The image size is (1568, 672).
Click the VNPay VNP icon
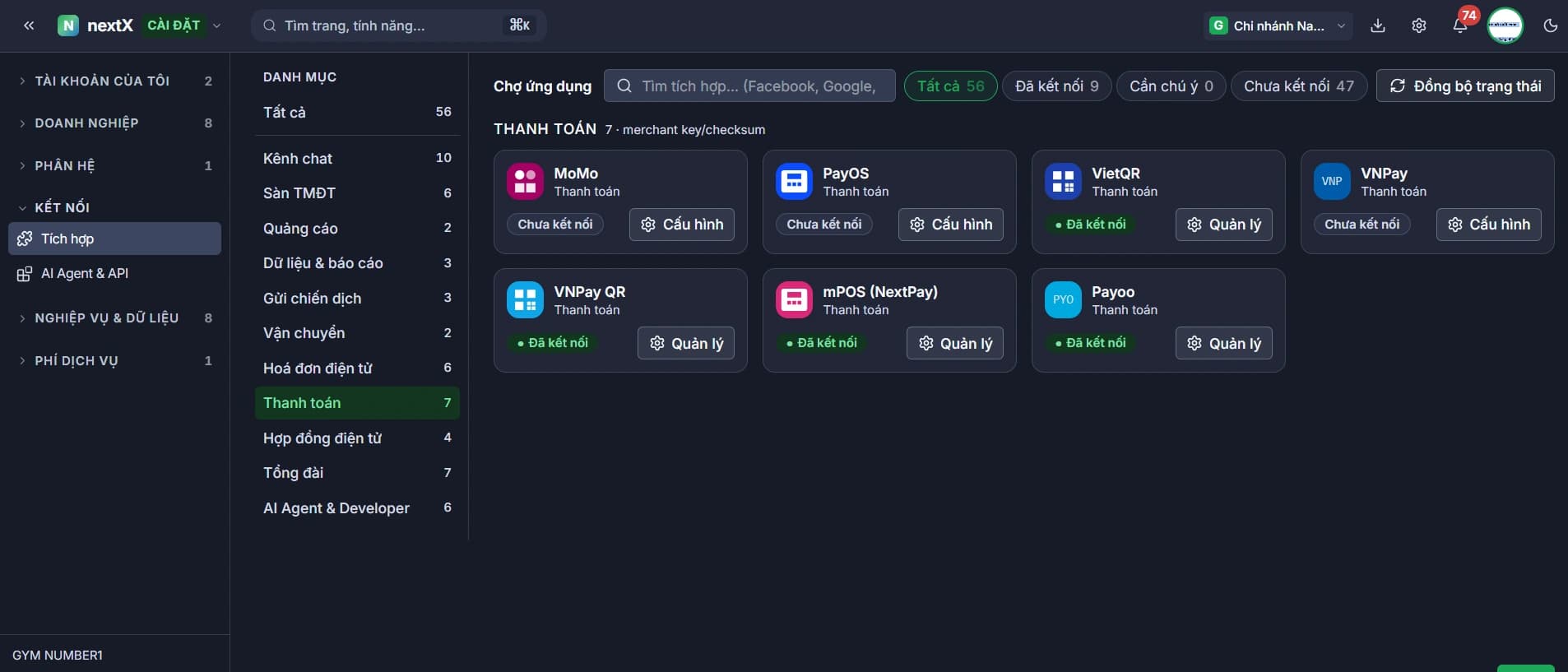tap(1332, 182)
